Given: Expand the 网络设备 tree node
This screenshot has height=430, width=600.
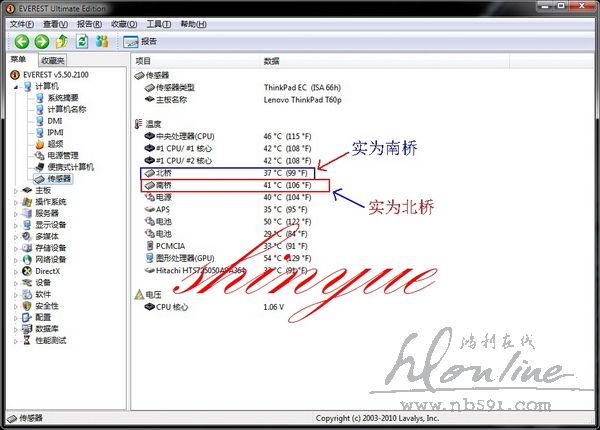Looking at the screenshot, I should pyautogui.click(x=16, y=260).
